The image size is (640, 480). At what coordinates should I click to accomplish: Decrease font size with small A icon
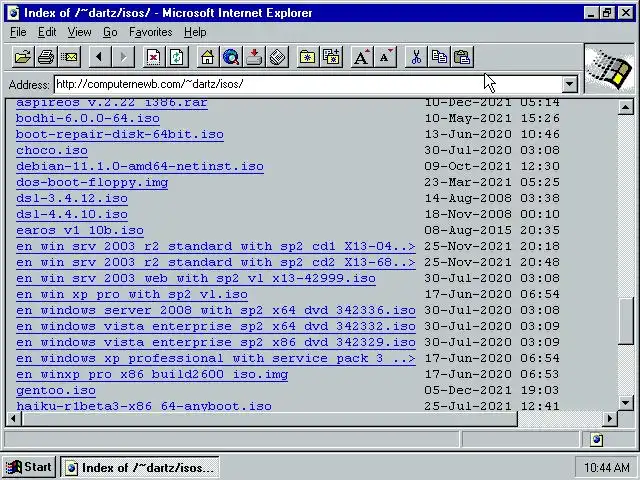coord(385,57)
